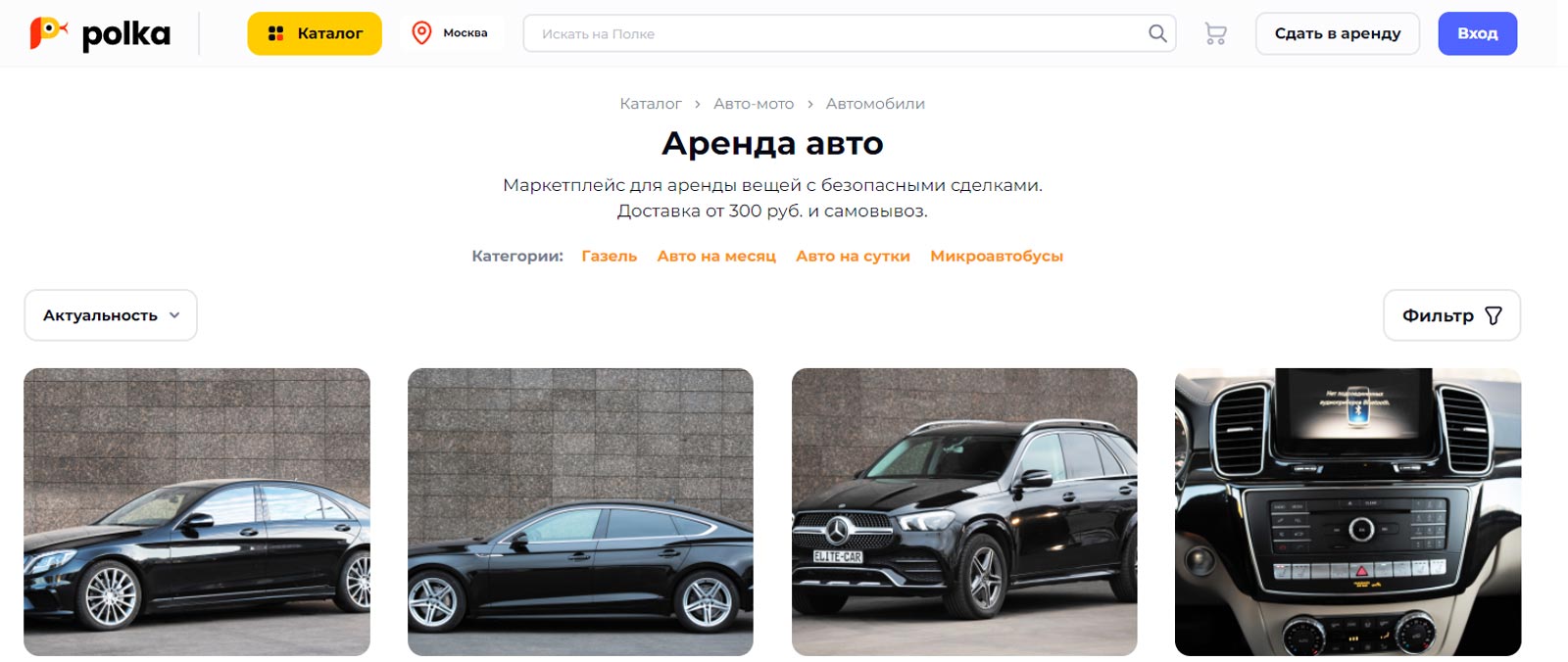The height and width of the screenshot is (662, 1568).
Task: Select the Газель category
Action: pyautogui.click(x=609, y=256)
